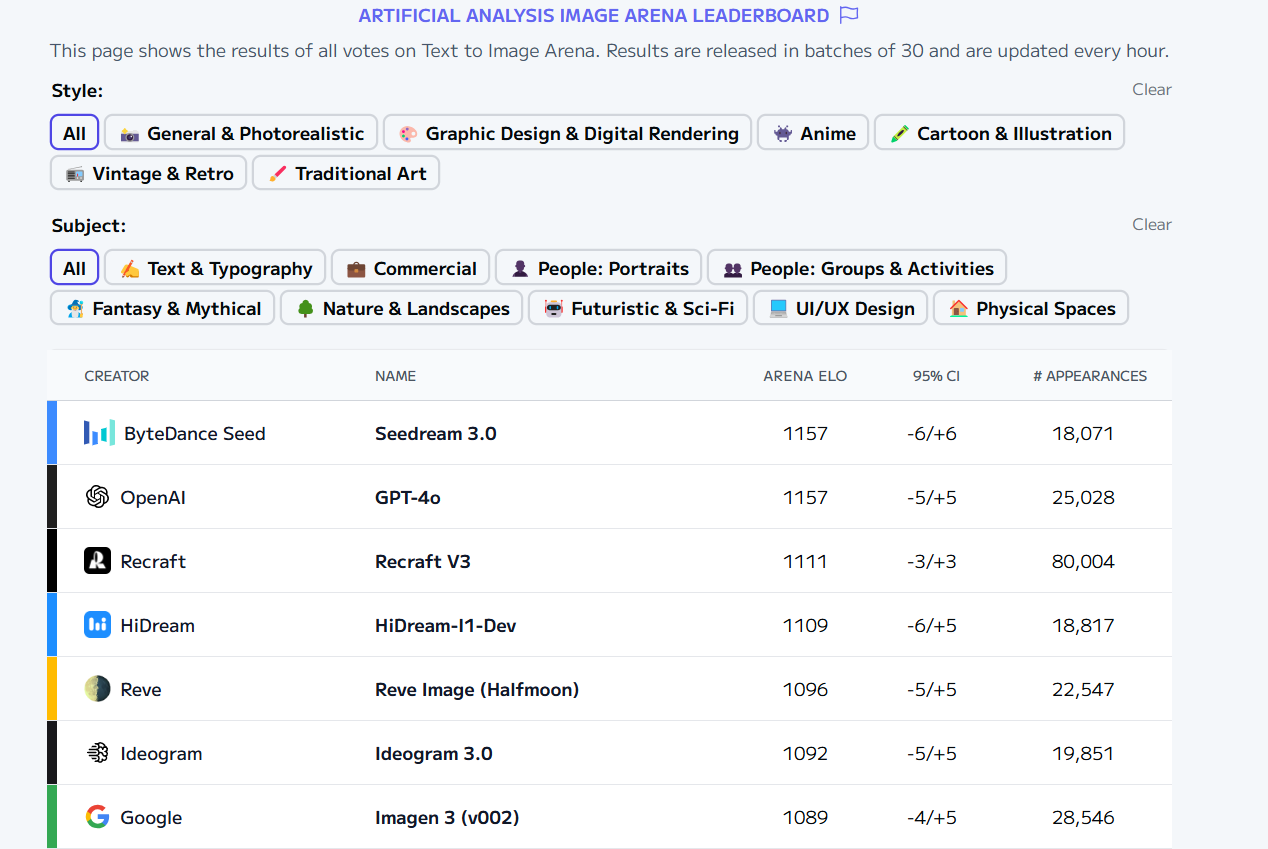Click the Reve creator name

point(141,689)
